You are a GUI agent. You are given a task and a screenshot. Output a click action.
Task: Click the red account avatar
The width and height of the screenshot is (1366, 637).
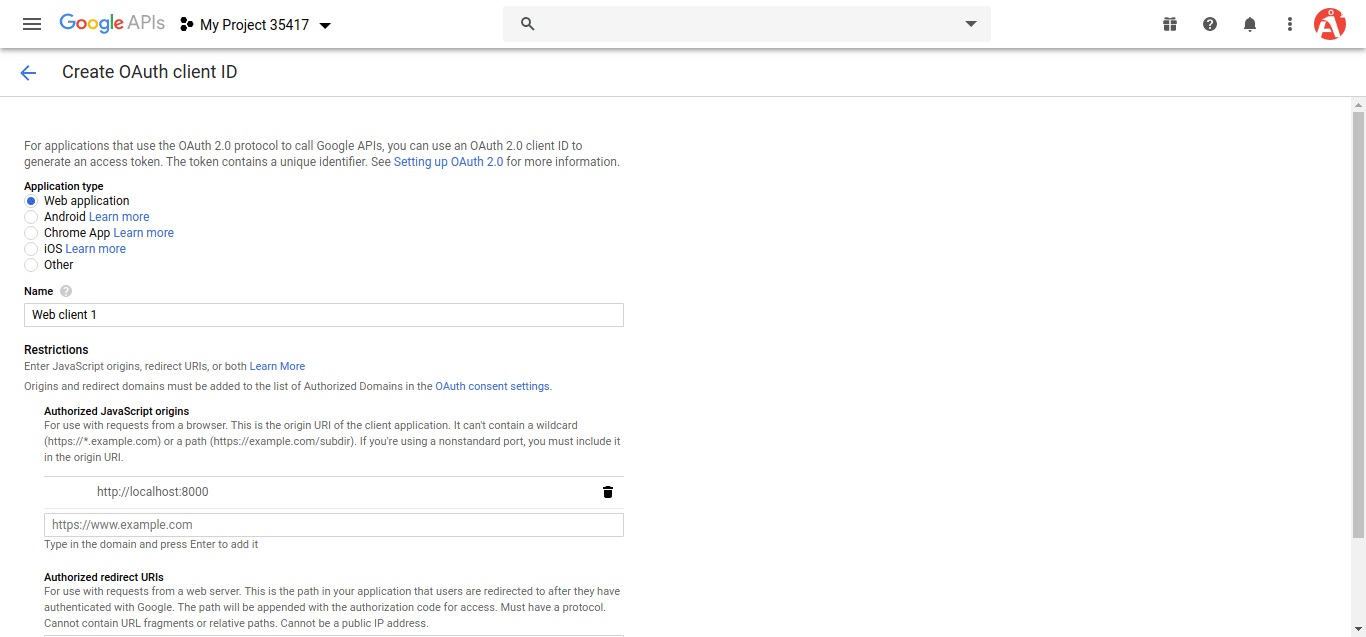click(1329, 23)
